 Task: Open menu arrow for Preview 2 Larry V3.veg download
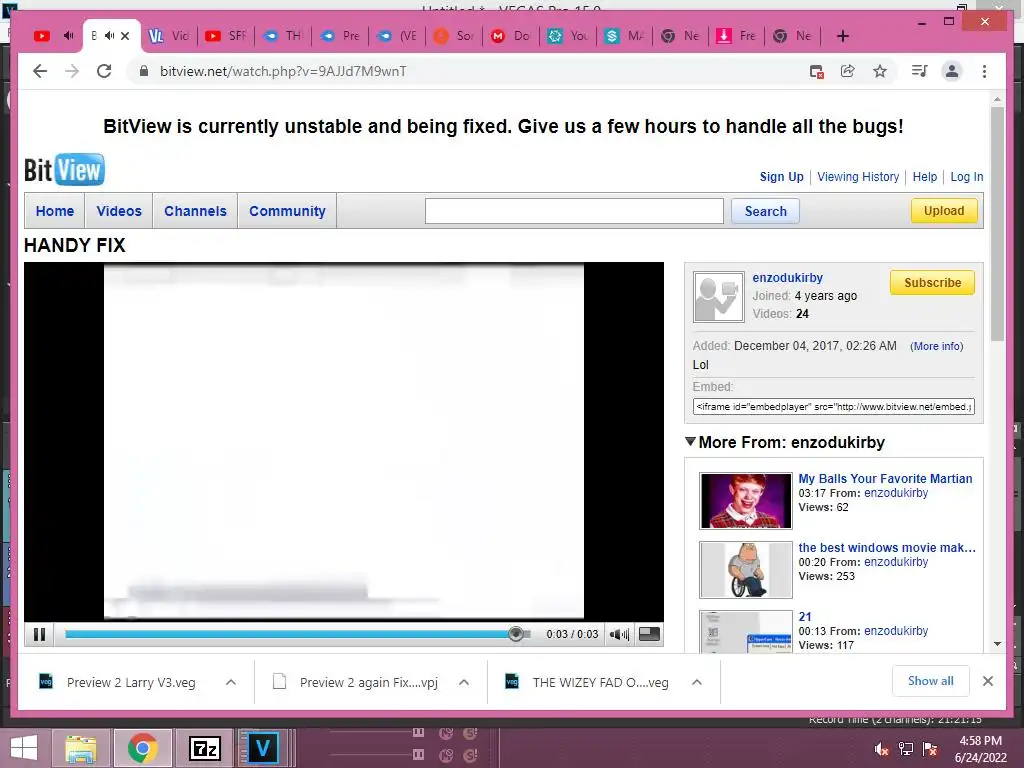coord(231,682)
